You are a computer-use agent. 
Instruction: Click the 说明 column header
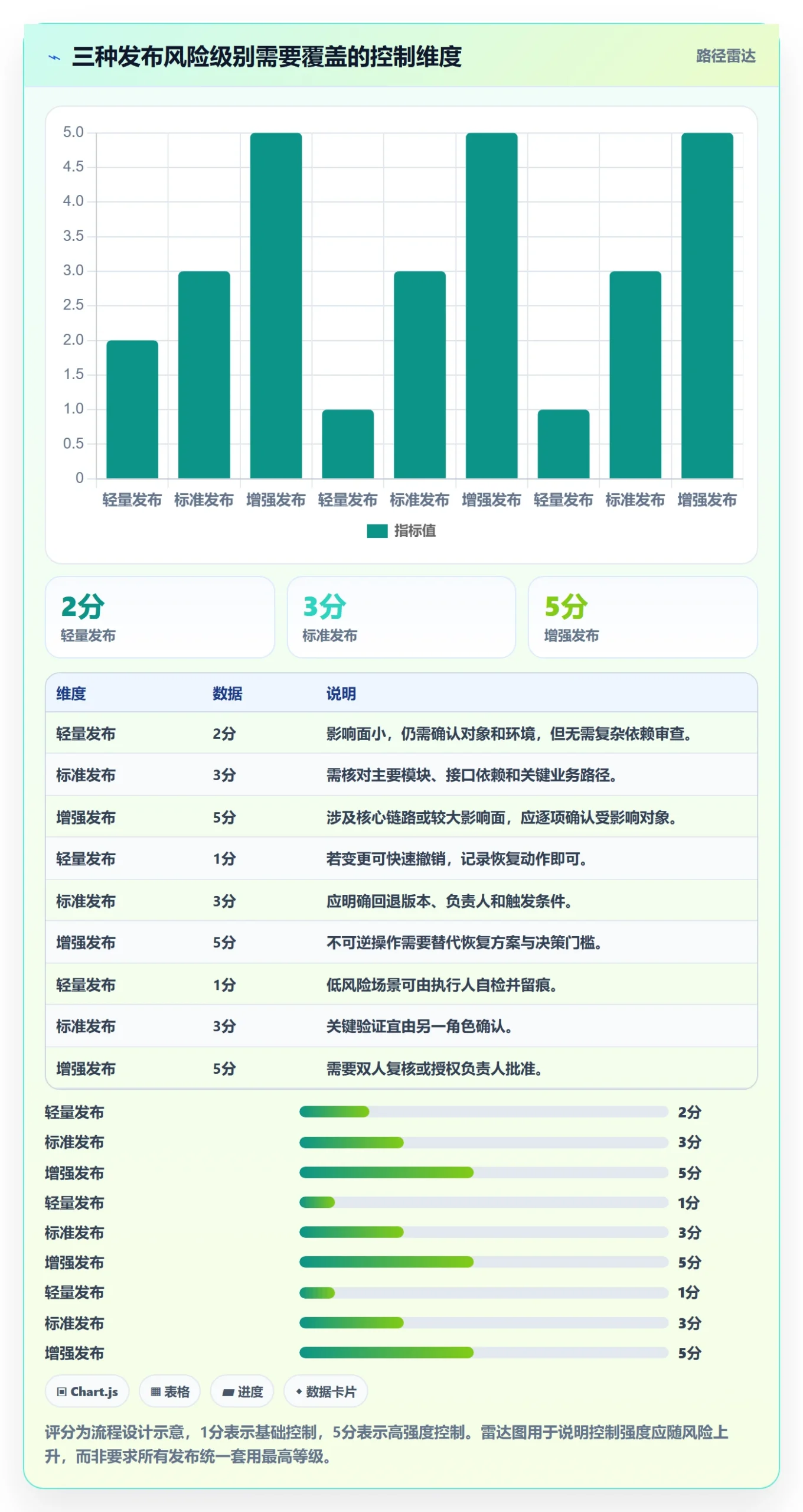341,693
